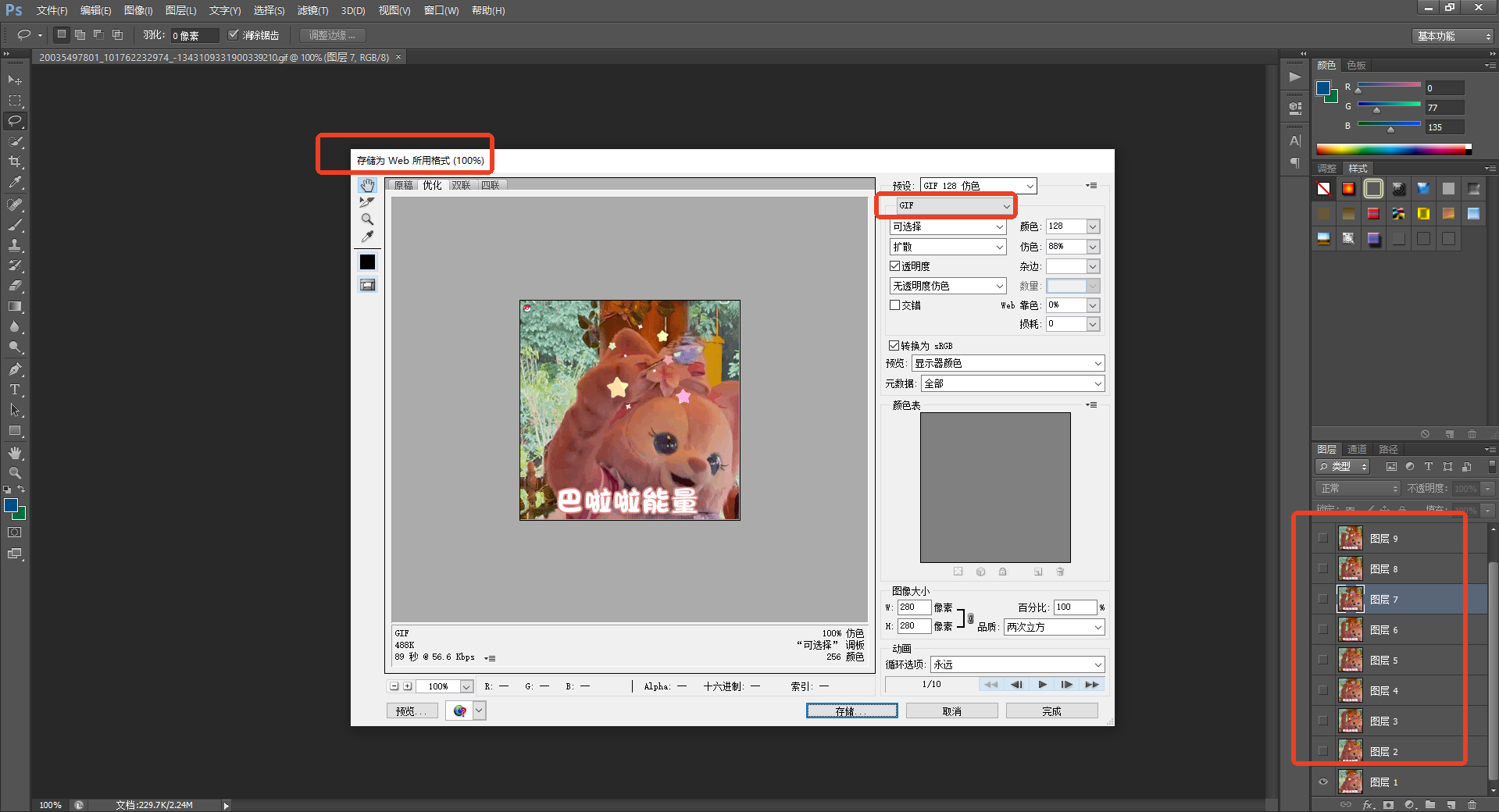Open the GIF file format dropdown
1499x812 pixels.
tap(955, 205)
